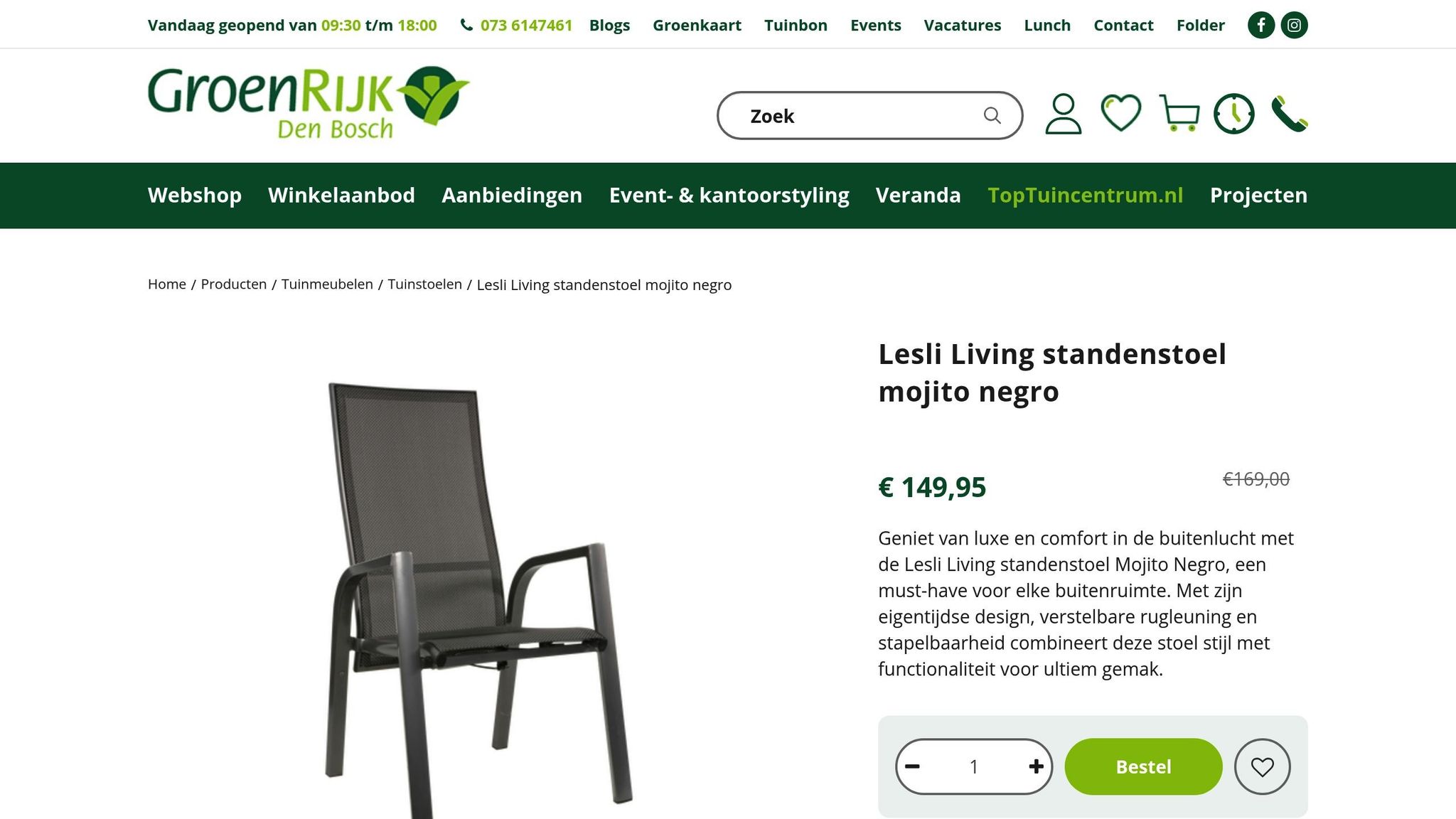Click the green phone handset icon

[1290, 114]
